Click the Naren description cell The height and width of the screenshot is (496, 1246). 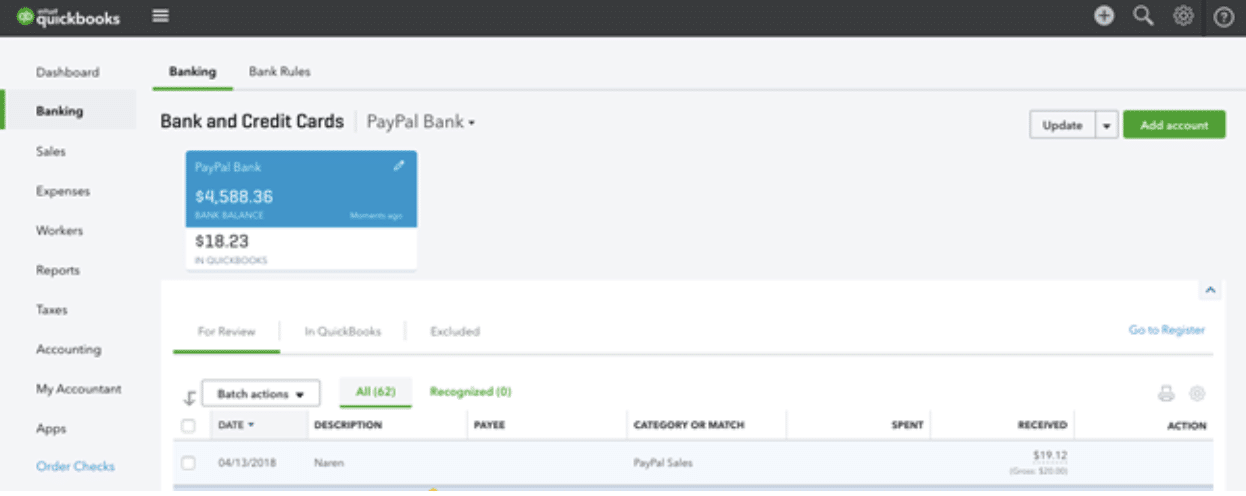pyautogui.click(x=328, y=463)
